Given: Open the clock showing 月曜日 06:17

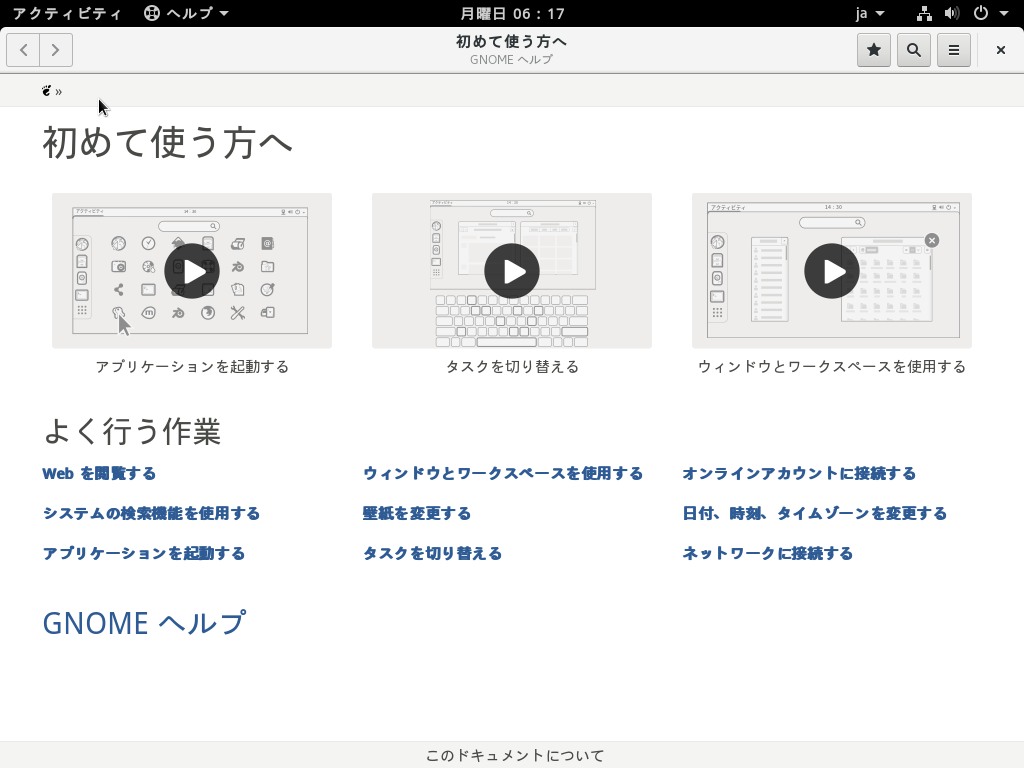Looking at the screenshot, I should coord(512,13).
